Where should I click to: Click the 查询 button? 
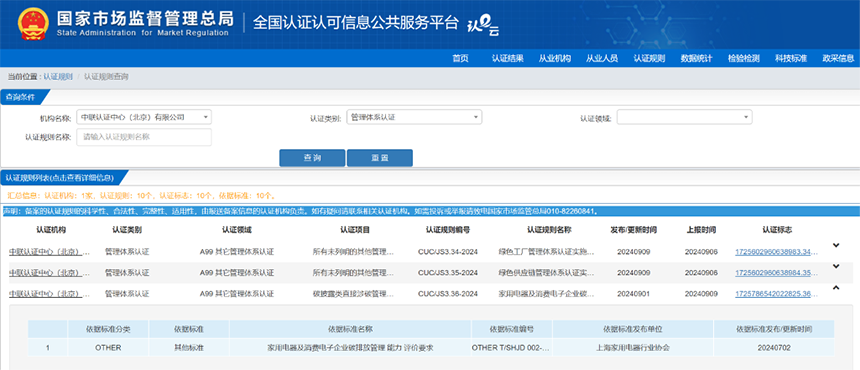point(312,158)
